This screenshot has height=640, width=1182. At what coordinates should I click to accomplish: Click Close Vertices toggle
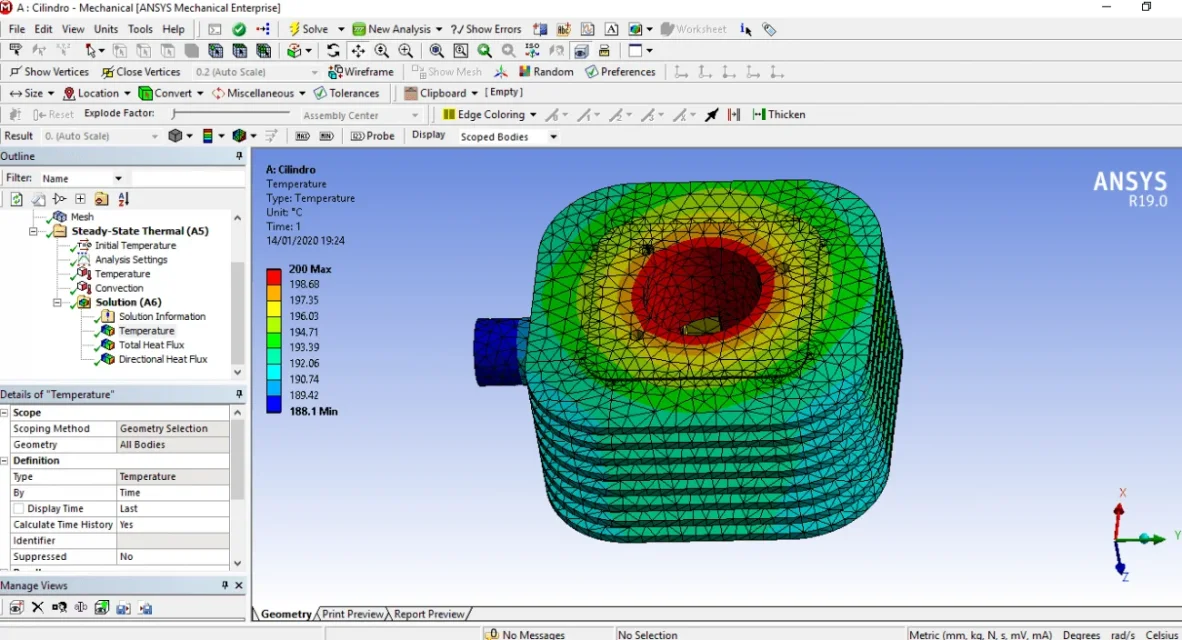pos(142,72)
